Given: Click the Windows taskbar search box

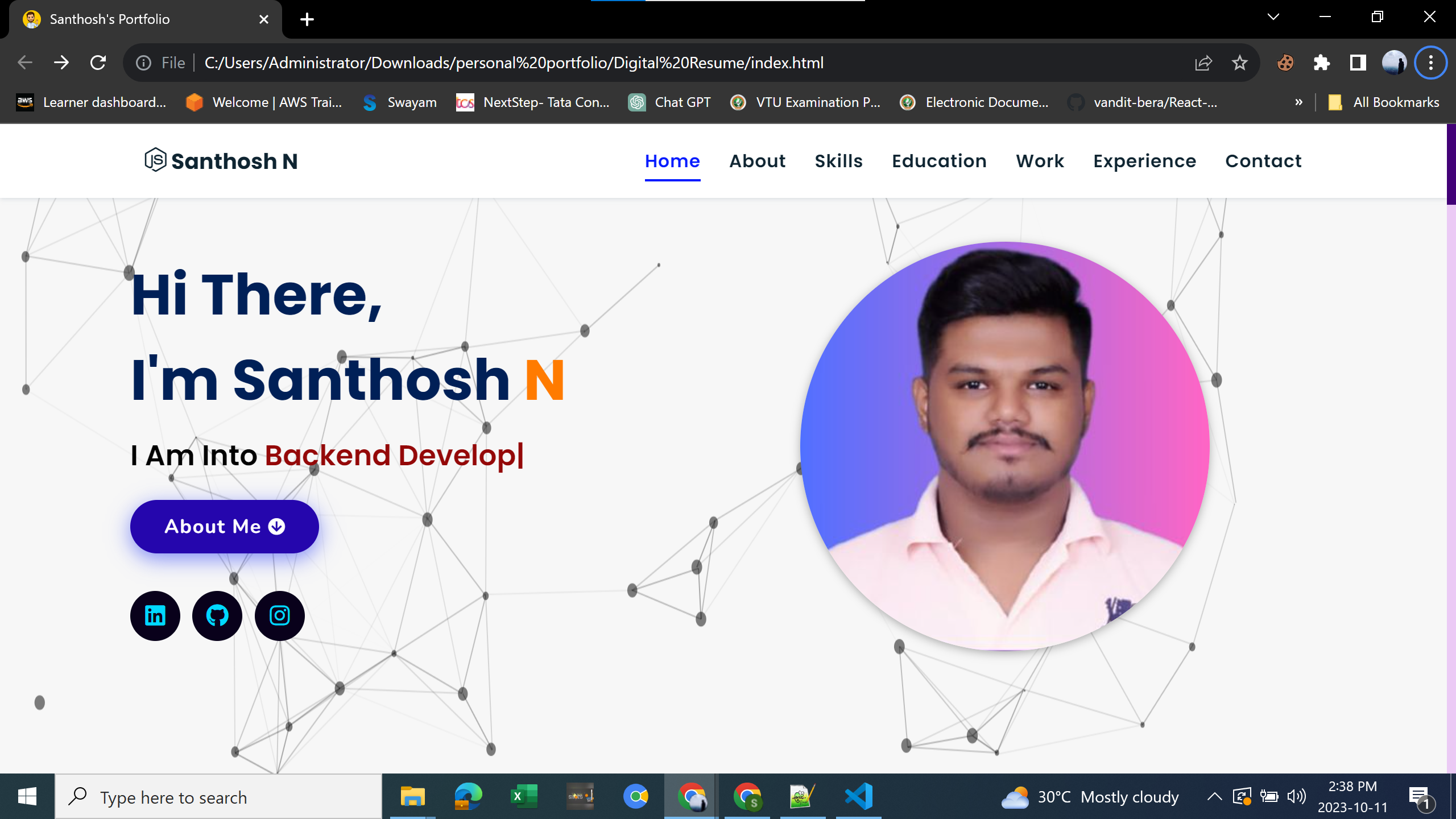Looking at the screenshot, I should point(219,797).
